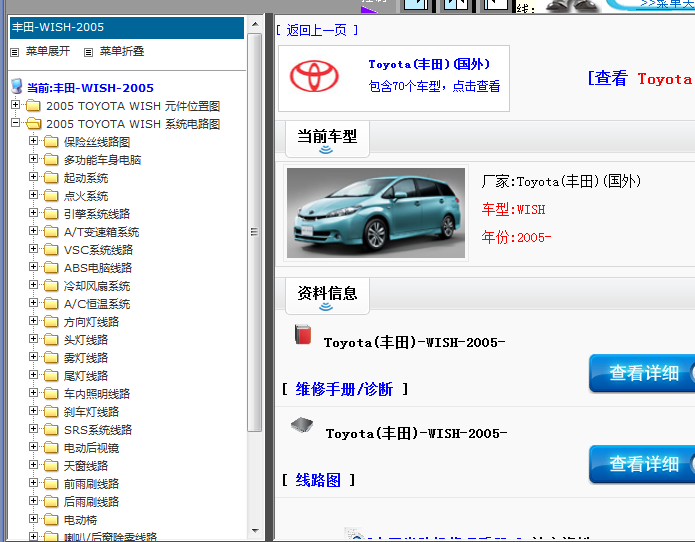Click the 年份:2005- text
This screenshot has height=542, width=695.
(x=516, y=237)
